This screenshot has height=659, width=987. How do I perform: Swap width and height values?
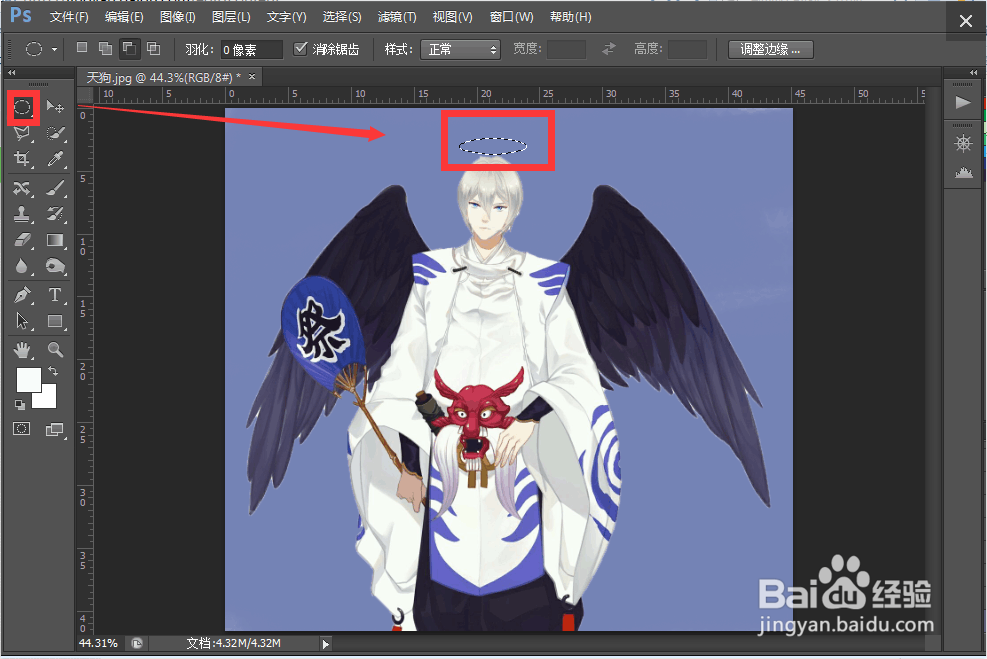point(608,49)
